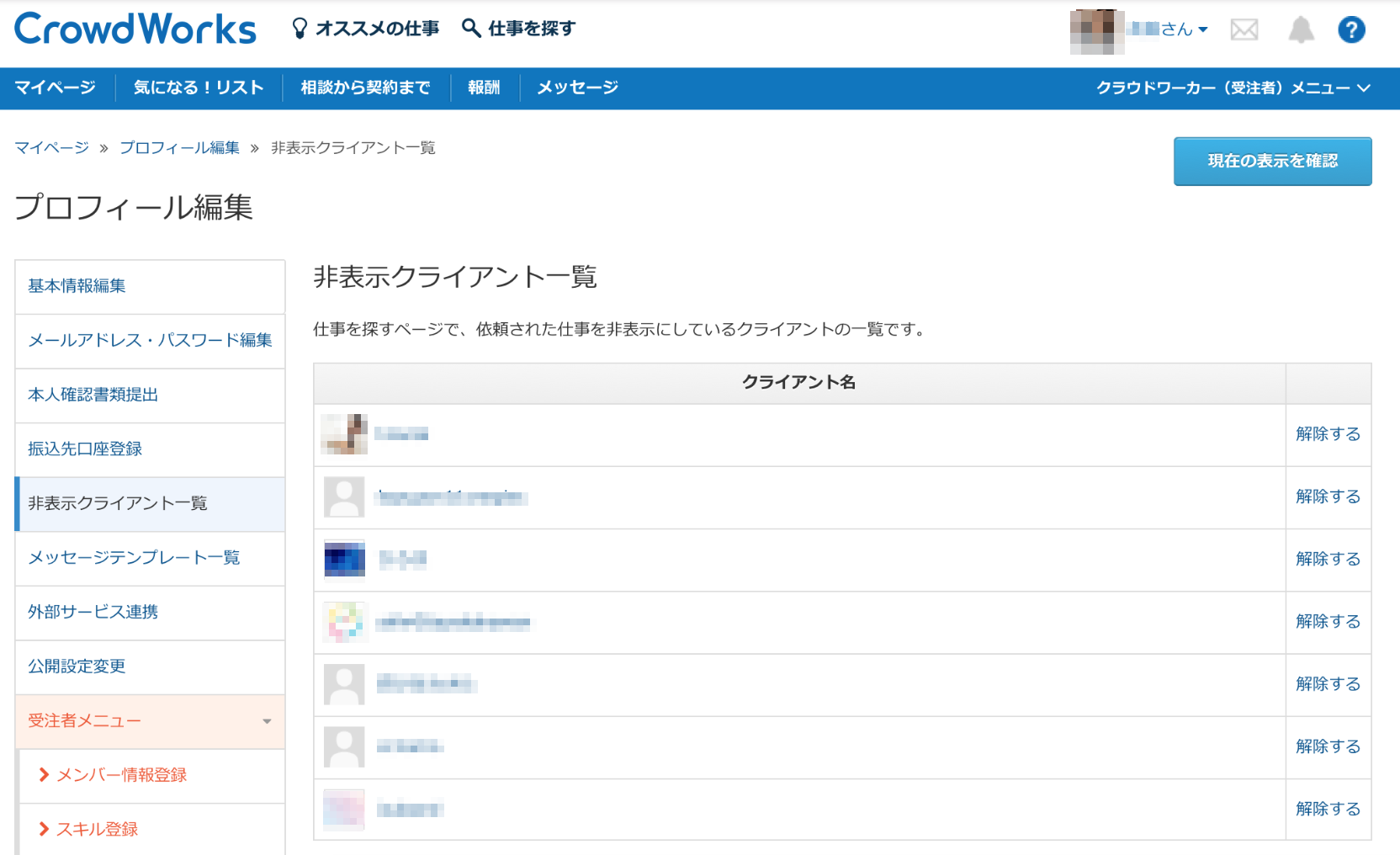Screen dimensions: 1400x855
Task: Click プロフィール編集 breadcrumb link
Action: pos(179,148)
